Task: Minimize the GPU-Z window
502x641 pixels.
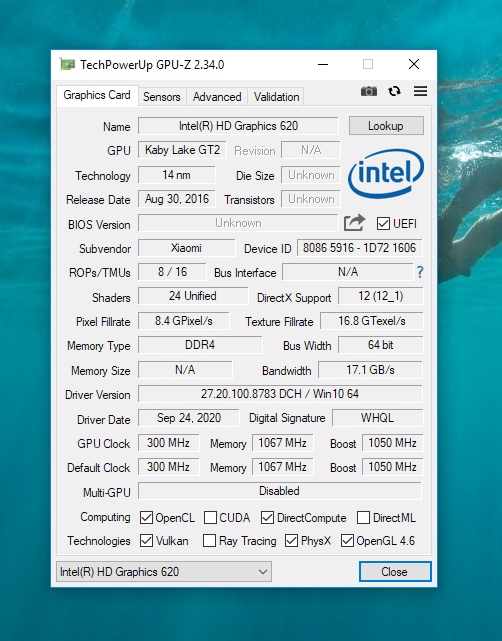Action: click(x=323, y=64)
